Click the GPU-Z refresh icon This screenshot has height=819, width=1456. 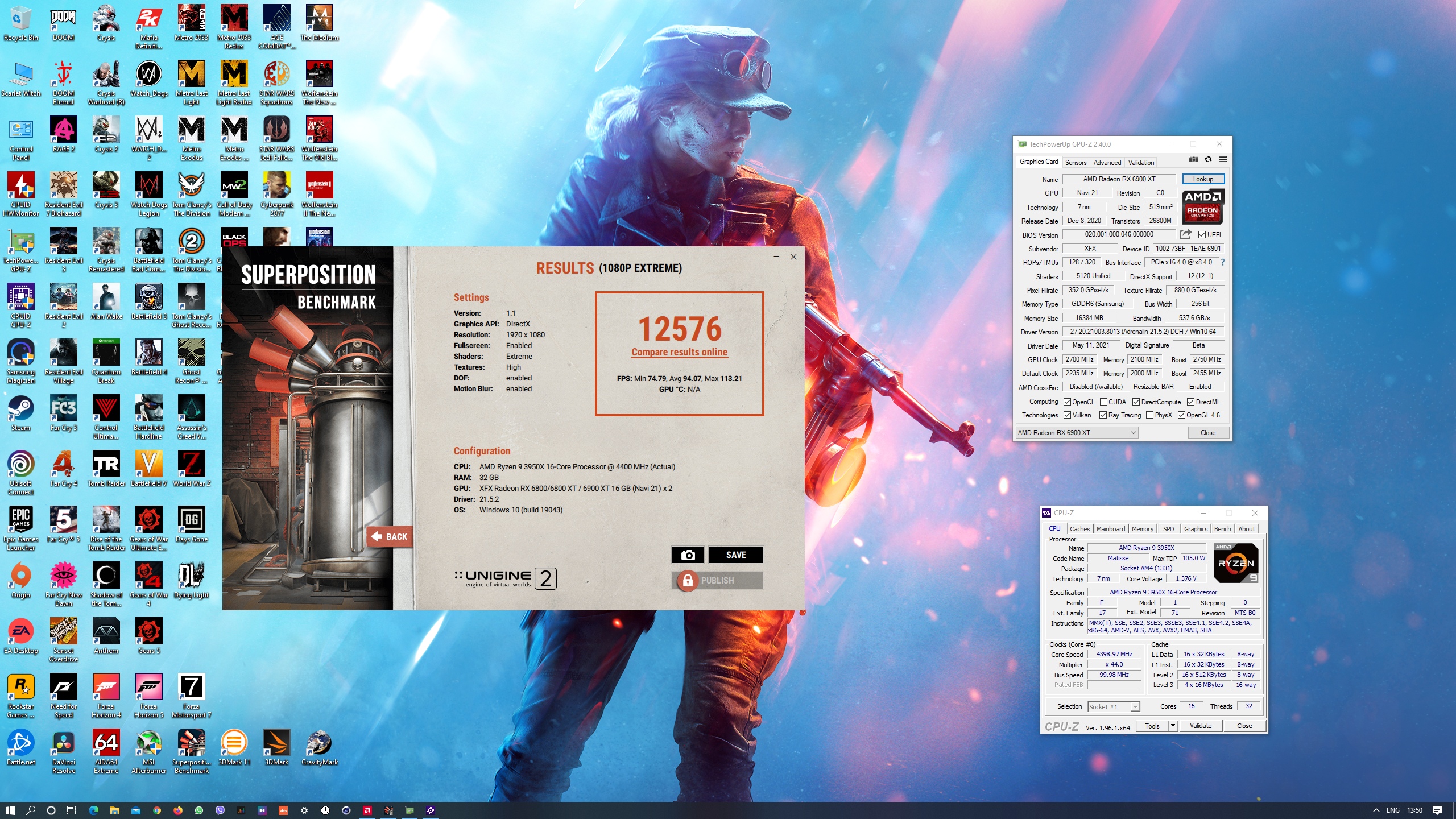point(1208,160)
